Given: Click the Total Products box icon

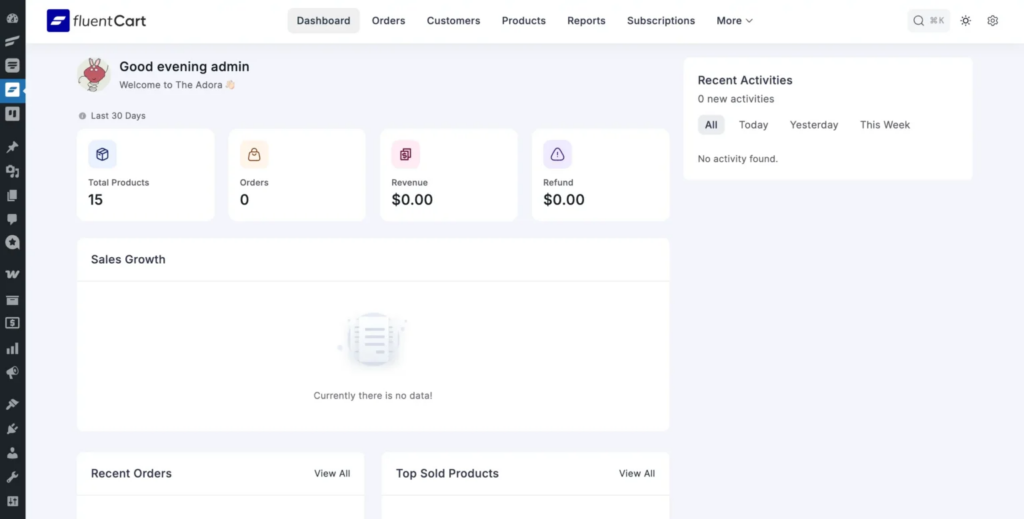Looking at the screenshot, I should point(102,154).
